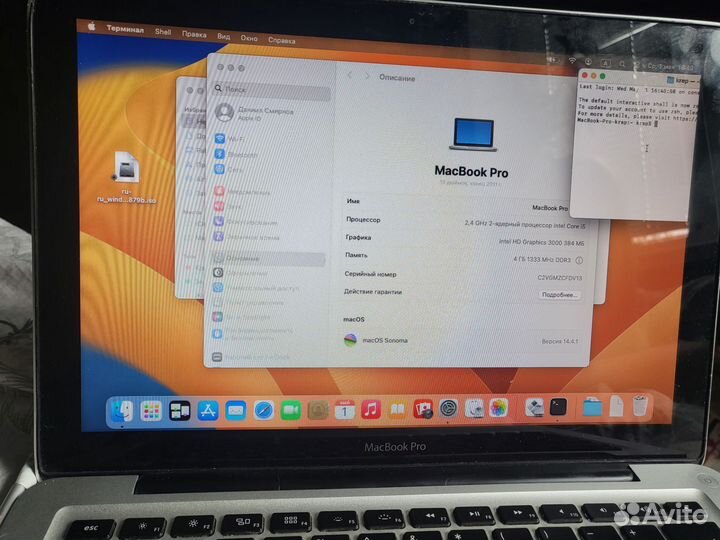
Task: Open the Окно menu
Action: click(x=249, y=38)
